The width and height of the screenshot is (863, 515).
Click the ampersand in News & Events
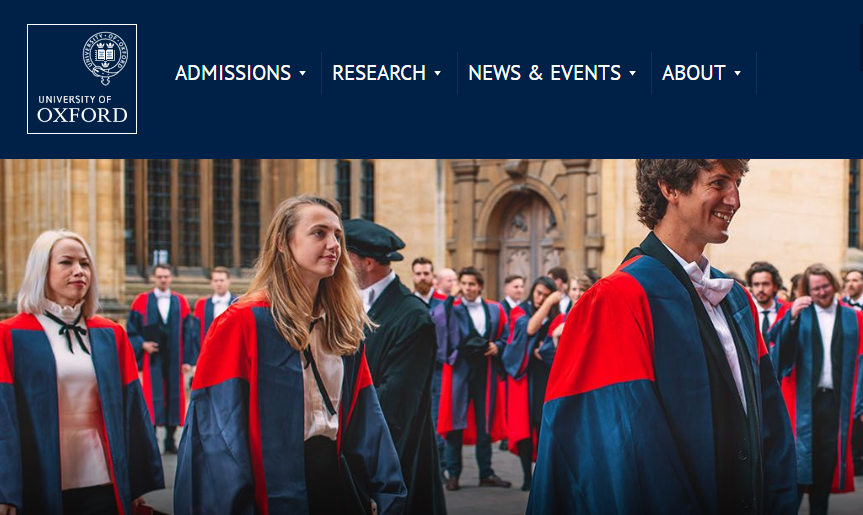coord(536,73)
